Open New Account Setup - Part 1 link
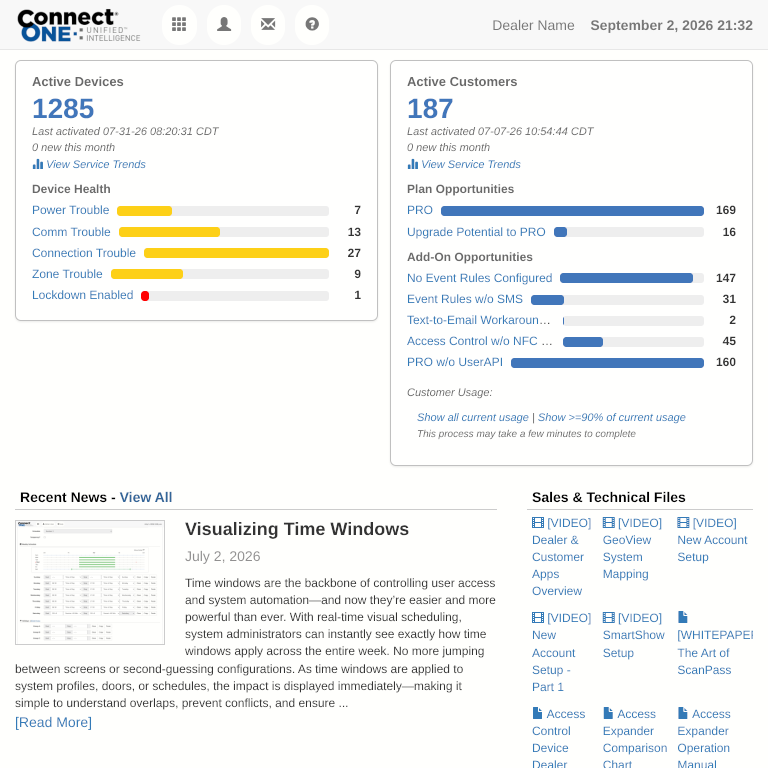Image resolution: width=768 pixels, height=768 pixels. (561, 652)
